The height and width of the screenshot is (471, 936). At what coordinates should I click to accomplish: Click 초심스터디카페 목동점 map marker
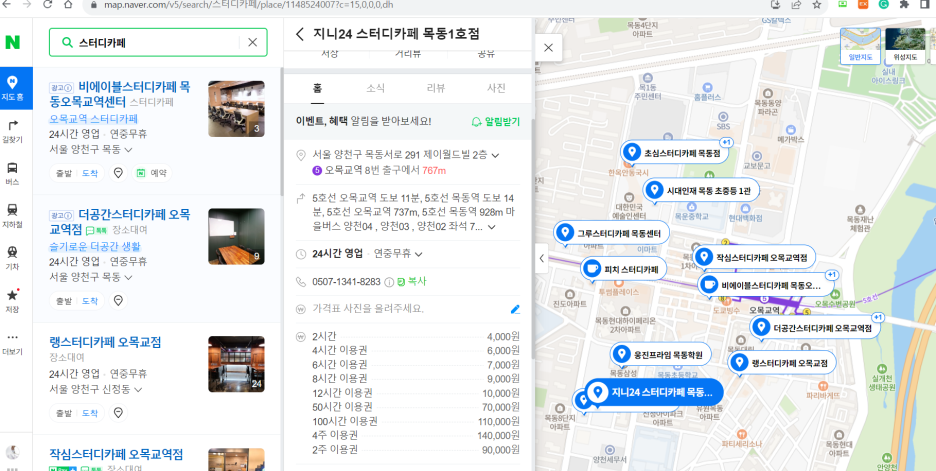pos(674,153)
